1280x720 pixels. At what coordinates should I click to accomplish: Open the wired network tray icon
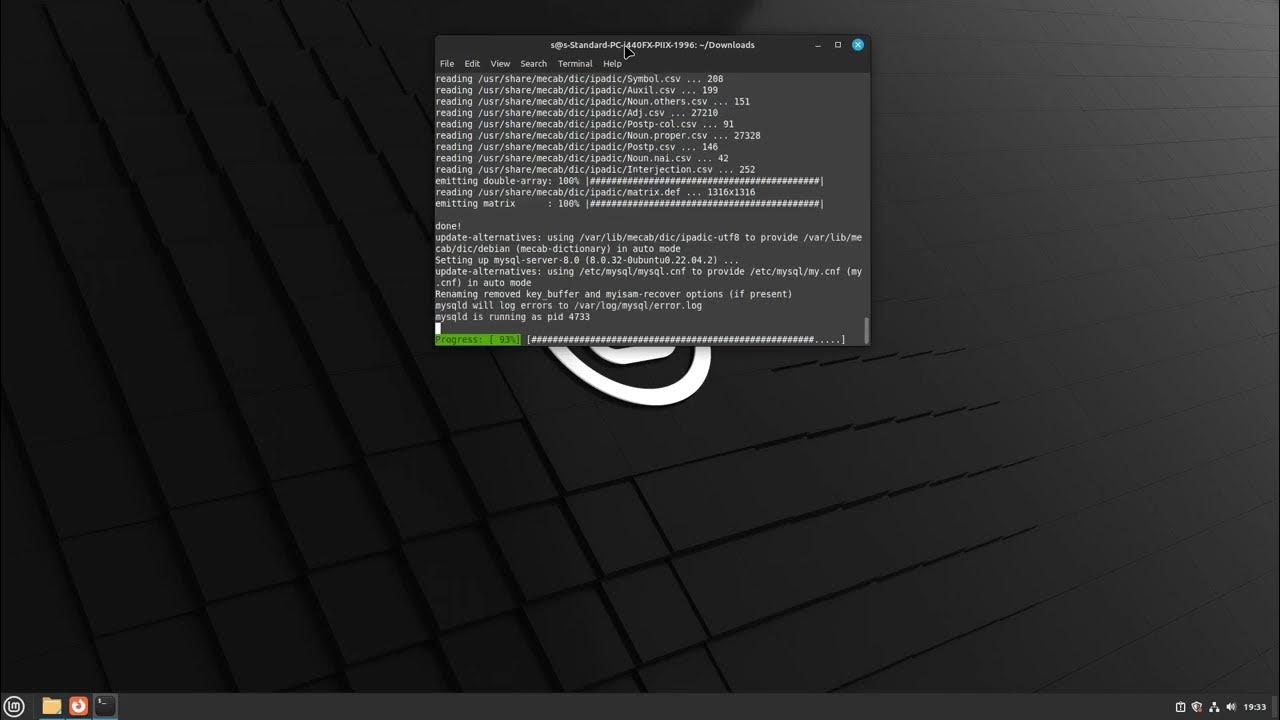(1213, 707)
